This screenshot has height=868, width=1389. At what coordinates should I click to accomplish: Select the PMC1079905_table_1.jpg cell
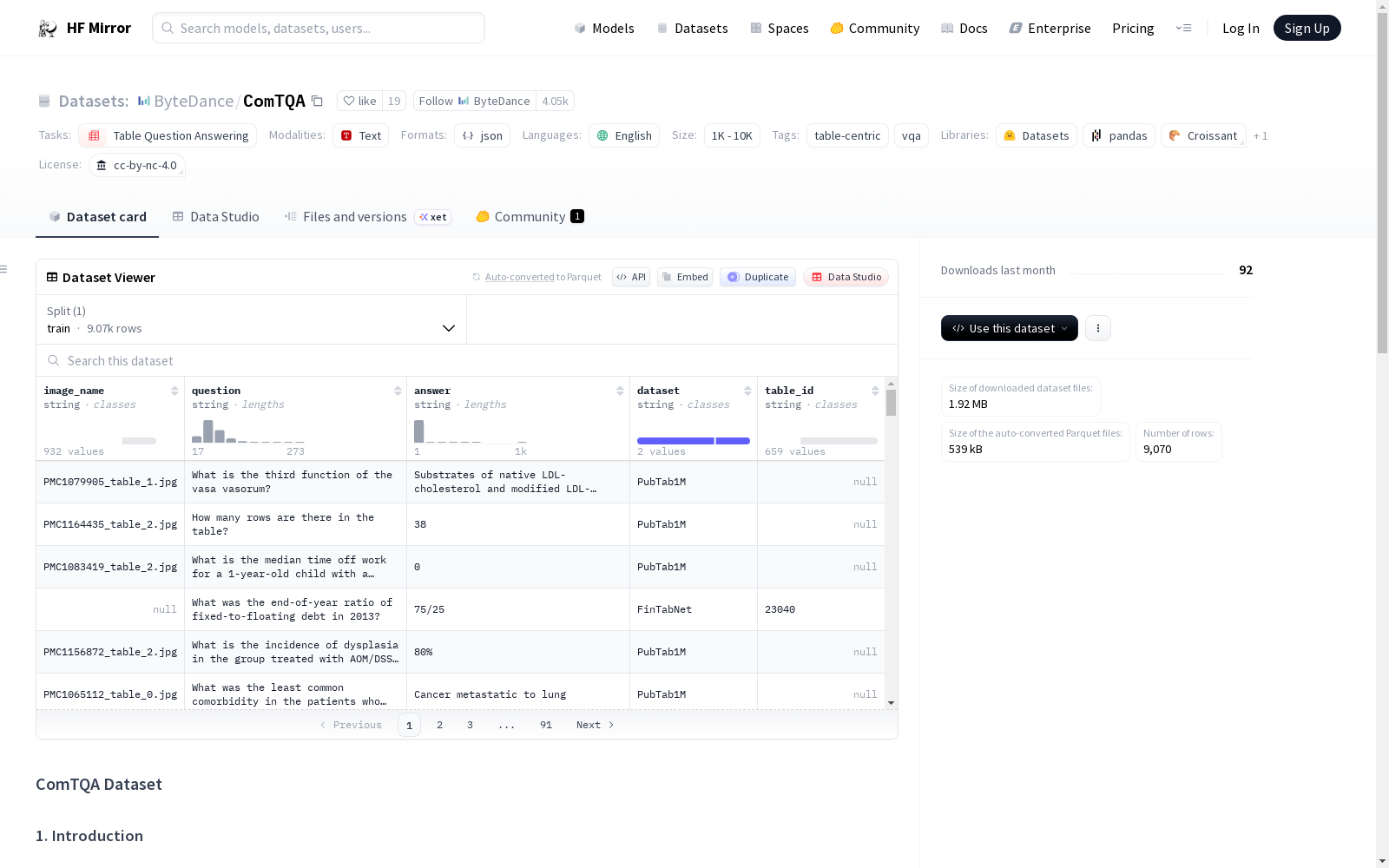110,482
